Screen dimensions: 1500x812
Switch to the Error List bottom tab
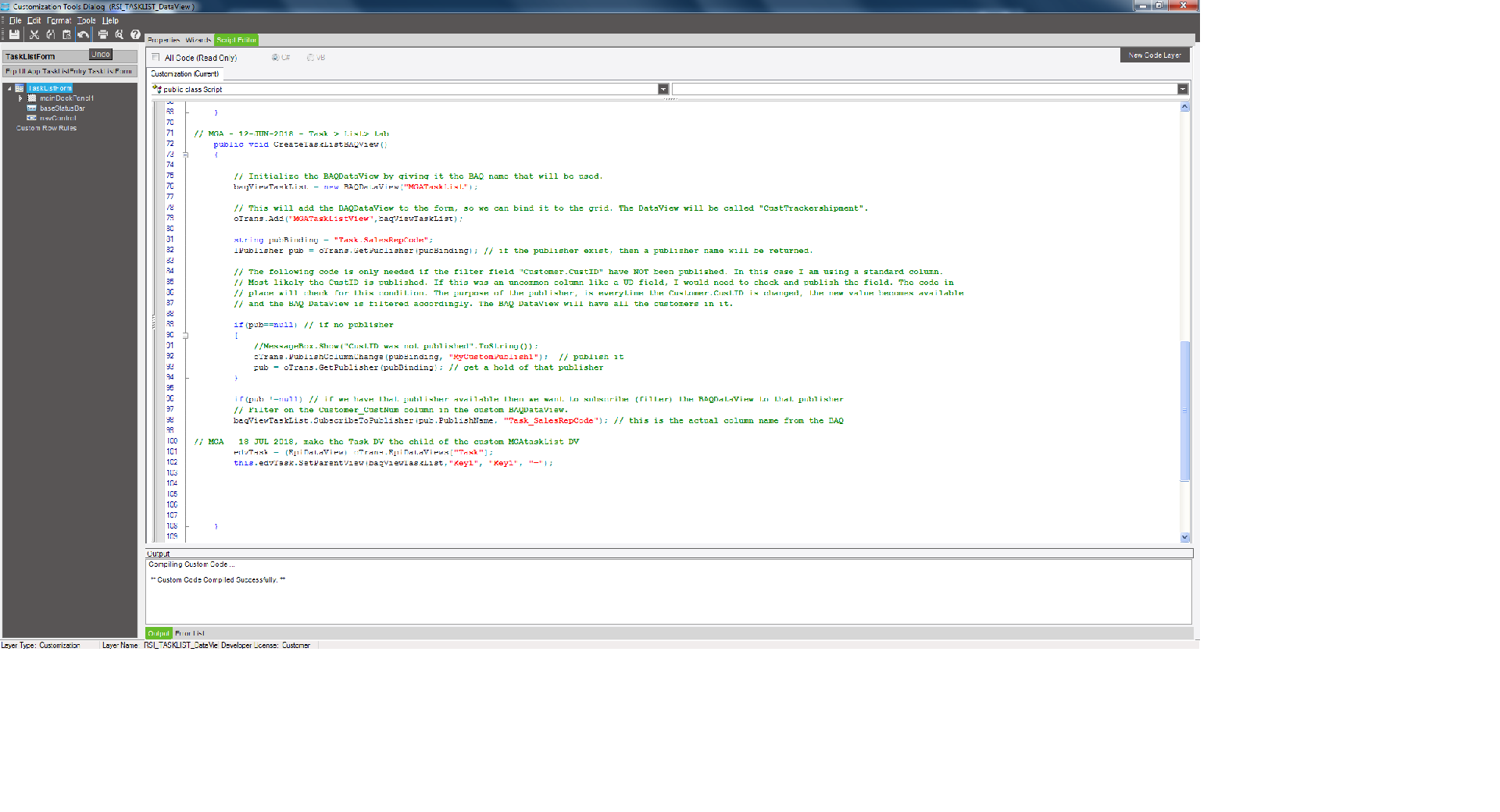190,633
